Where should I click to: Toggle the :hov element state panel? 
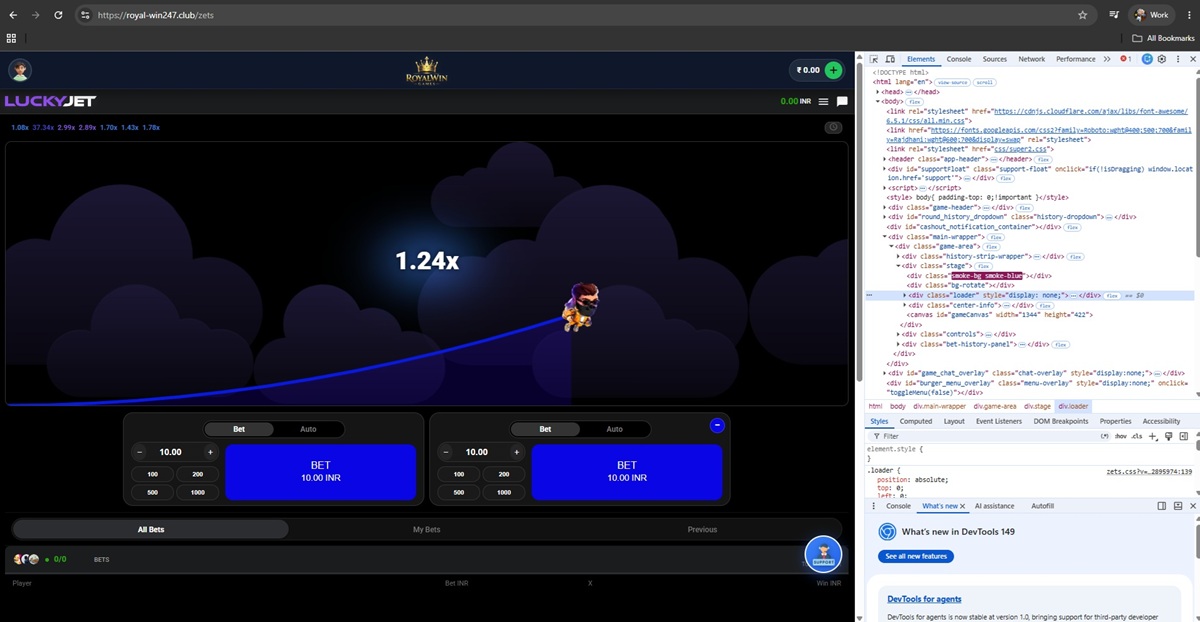pos(1120,436)
